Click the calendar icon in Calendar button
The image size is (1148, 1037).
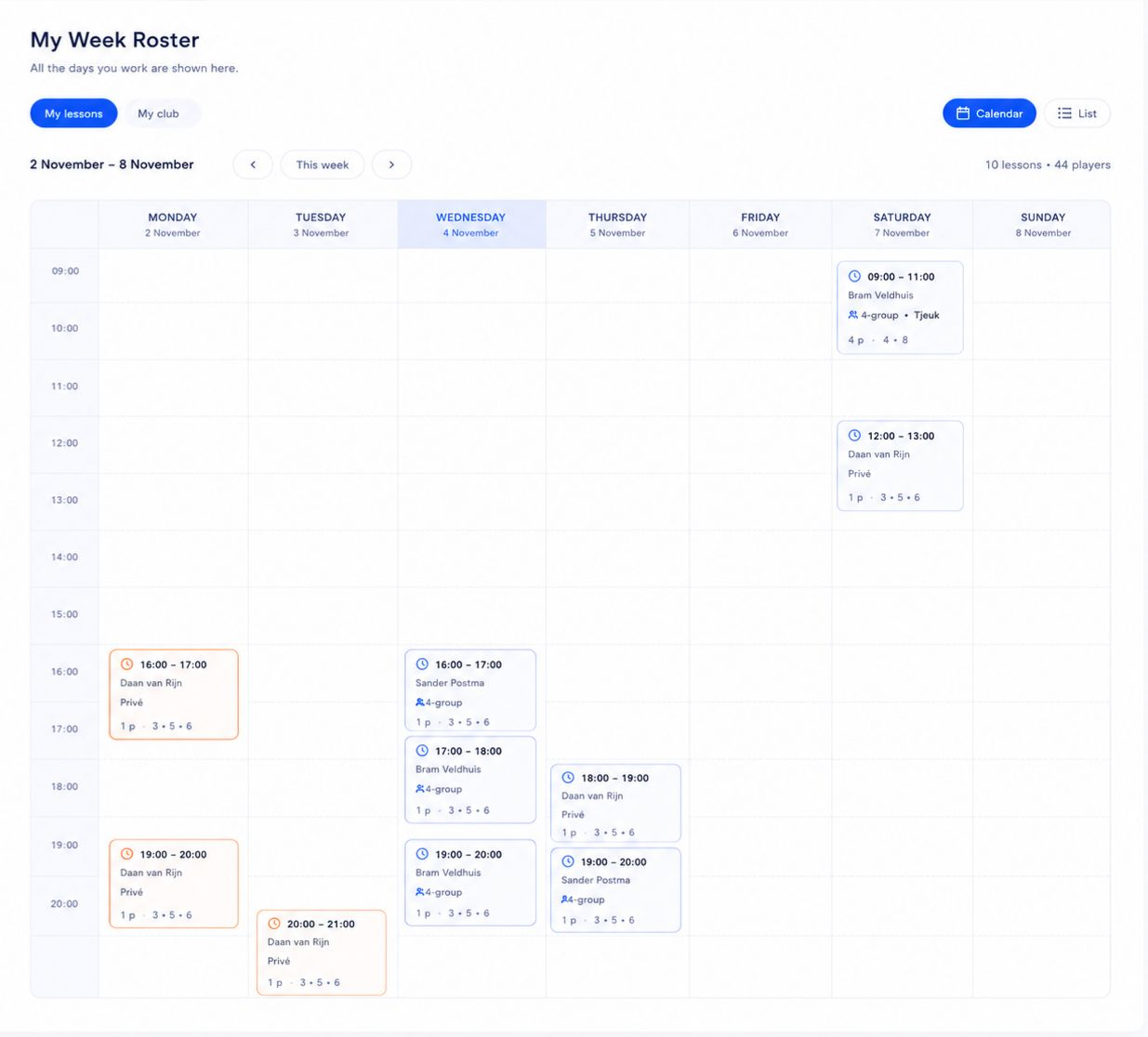pos(963,113)
